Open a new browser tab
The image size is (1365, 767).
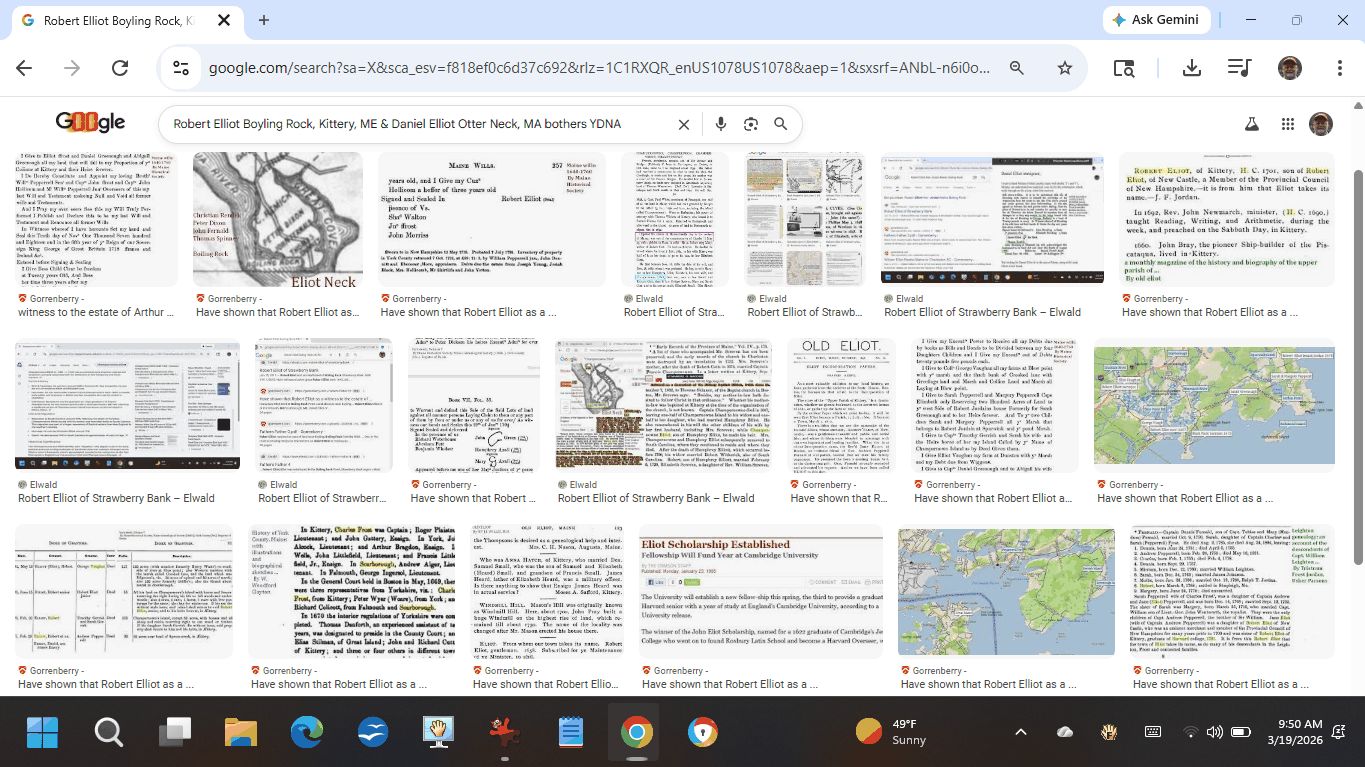tap(264, 20)
